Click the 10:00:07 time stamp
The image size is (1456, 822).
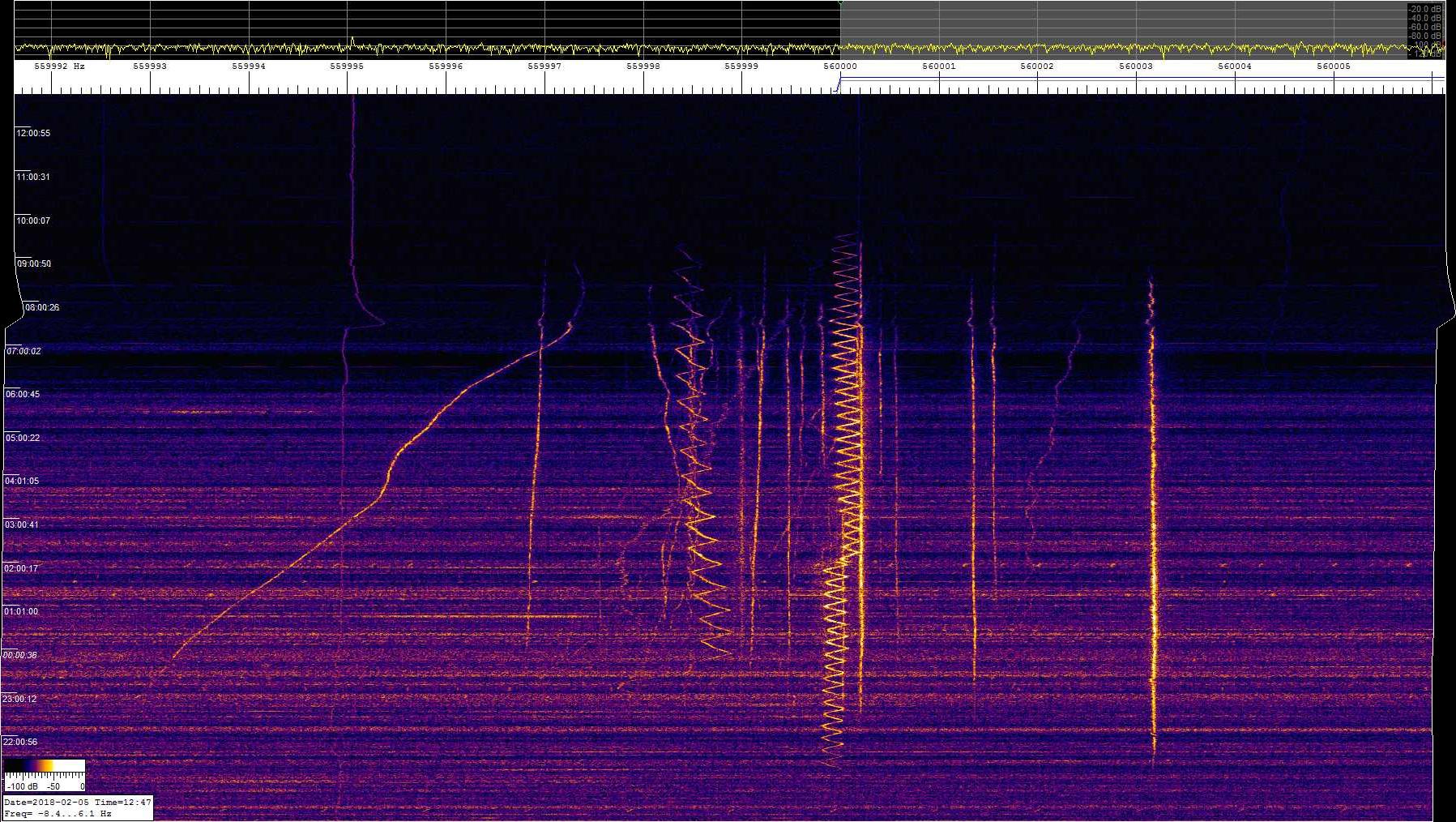click(33, 220)
